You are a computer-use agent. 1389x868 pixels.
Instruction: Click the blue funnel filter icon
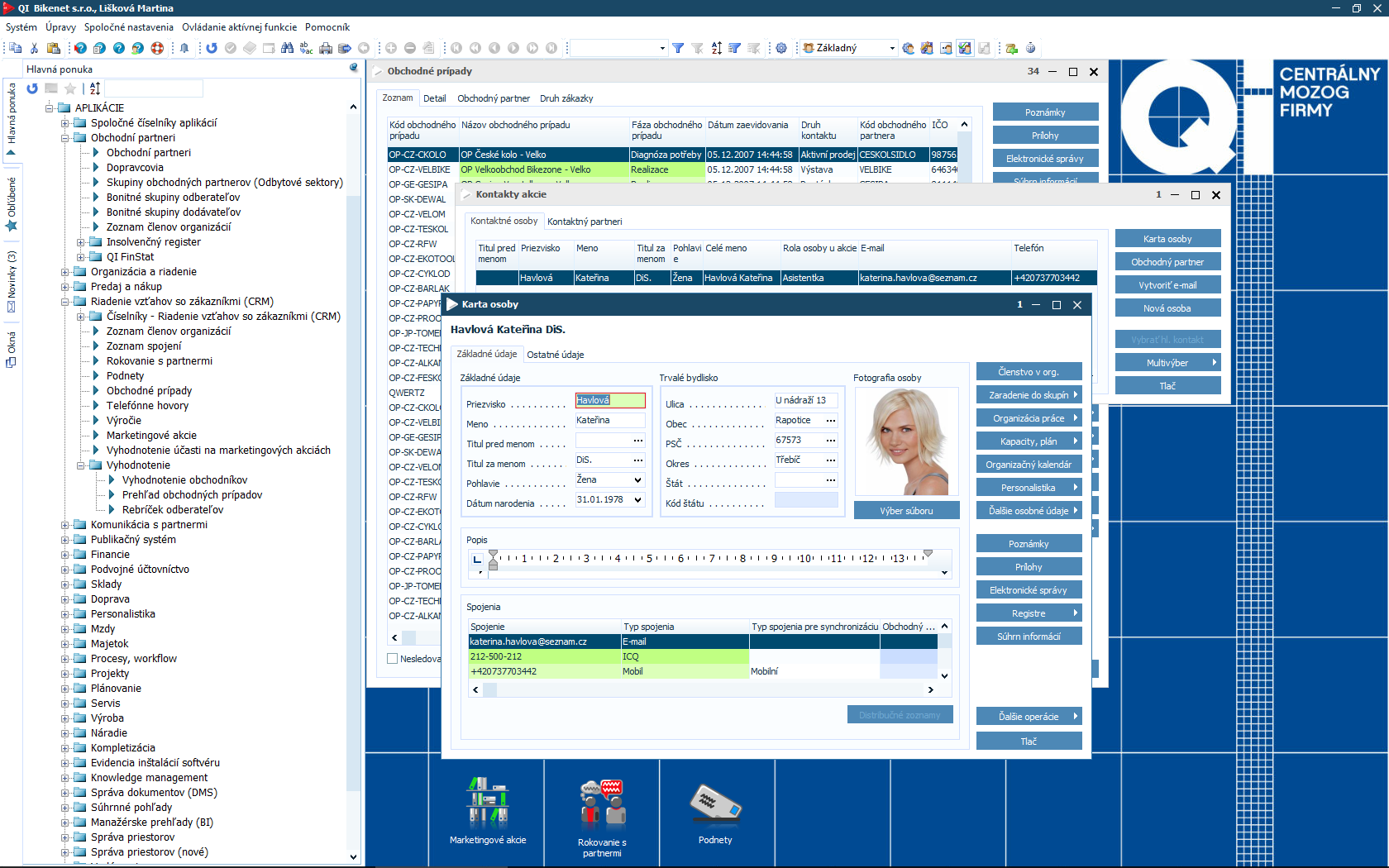tap(678, 48)
